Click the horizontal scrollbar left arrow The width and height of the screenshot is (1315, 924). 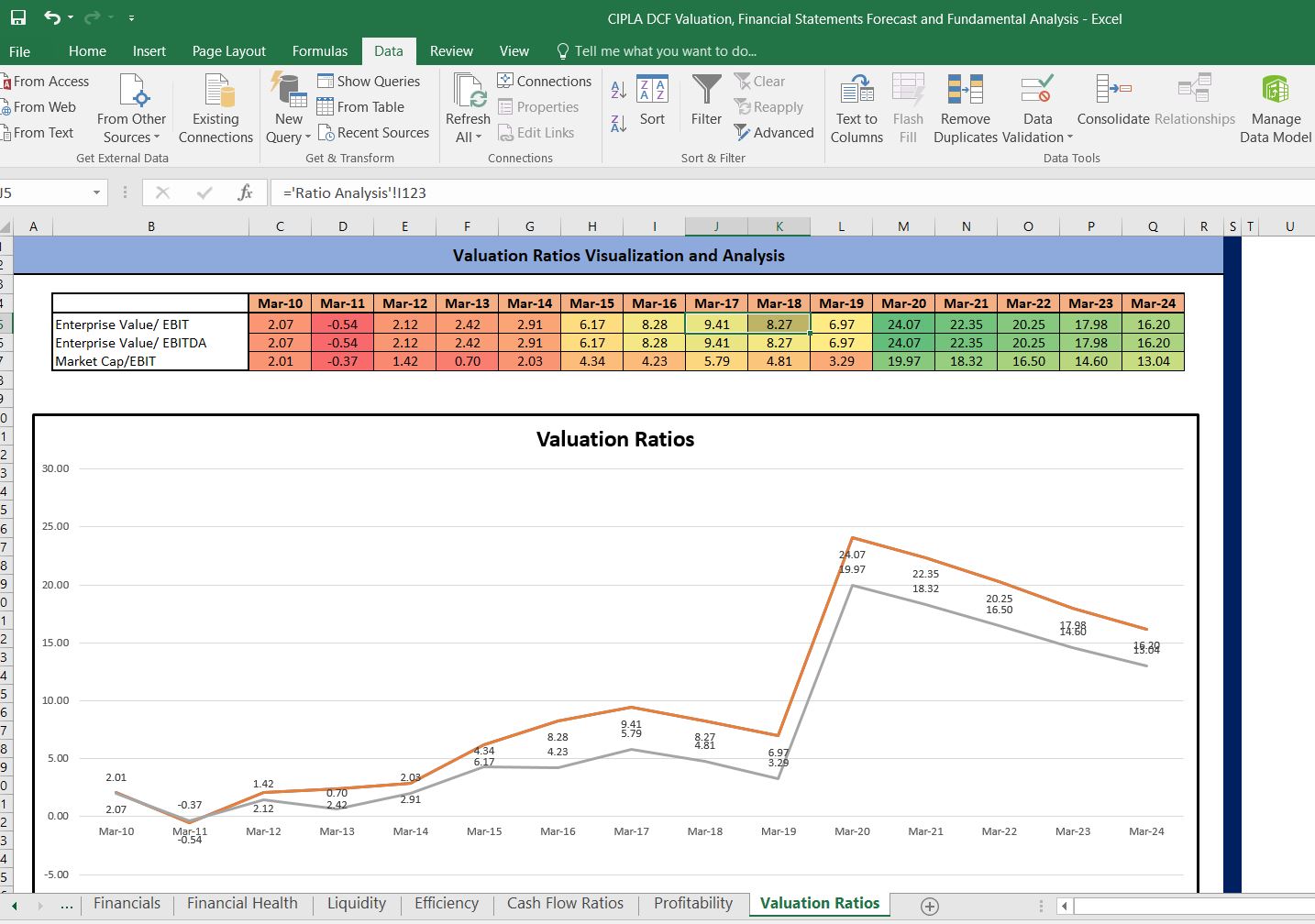tap(1064, 906)
